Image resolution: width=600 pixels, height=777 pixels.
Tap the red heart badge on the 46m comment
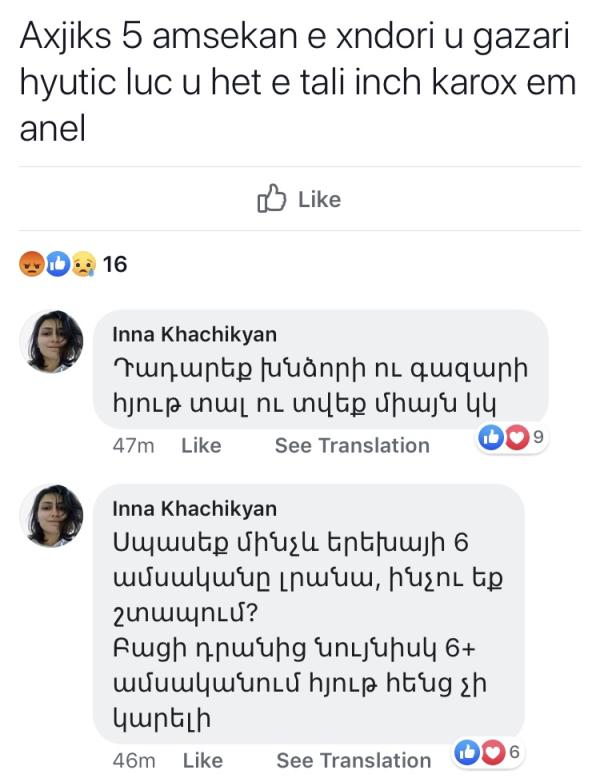pos(492,751)
